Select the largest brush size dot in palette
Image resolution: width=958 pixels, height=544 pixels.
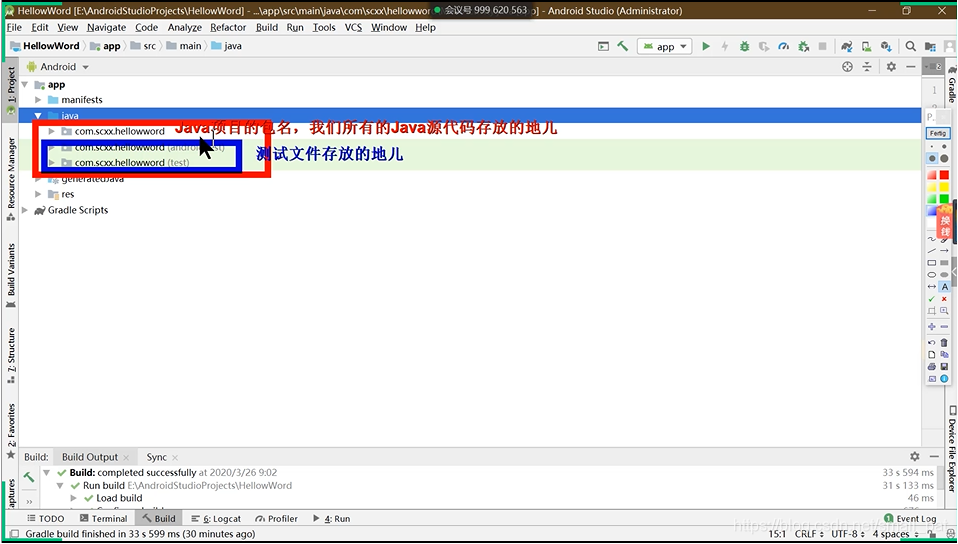coord(944,158)
